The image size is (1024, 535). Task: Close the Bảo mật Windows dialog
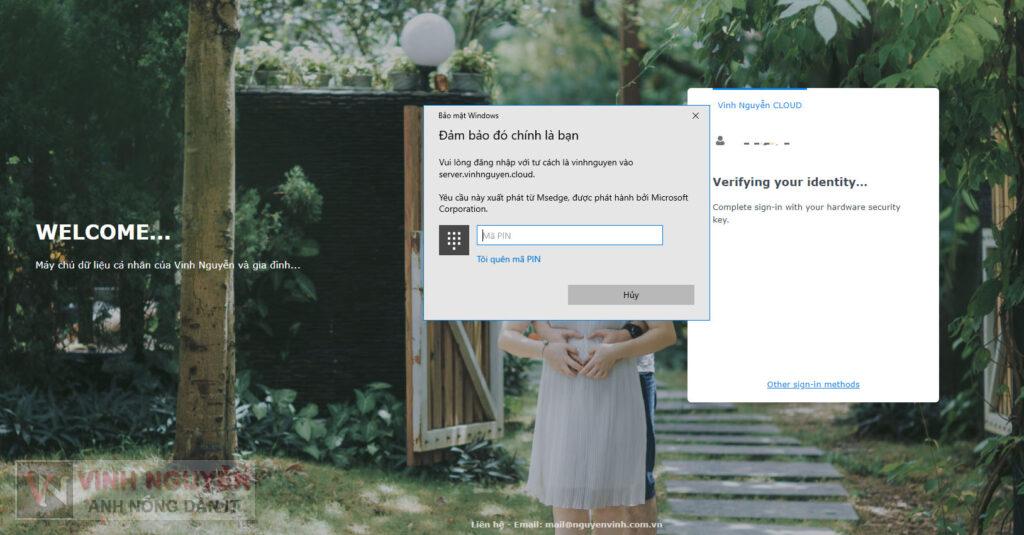(x=696, y=116)
